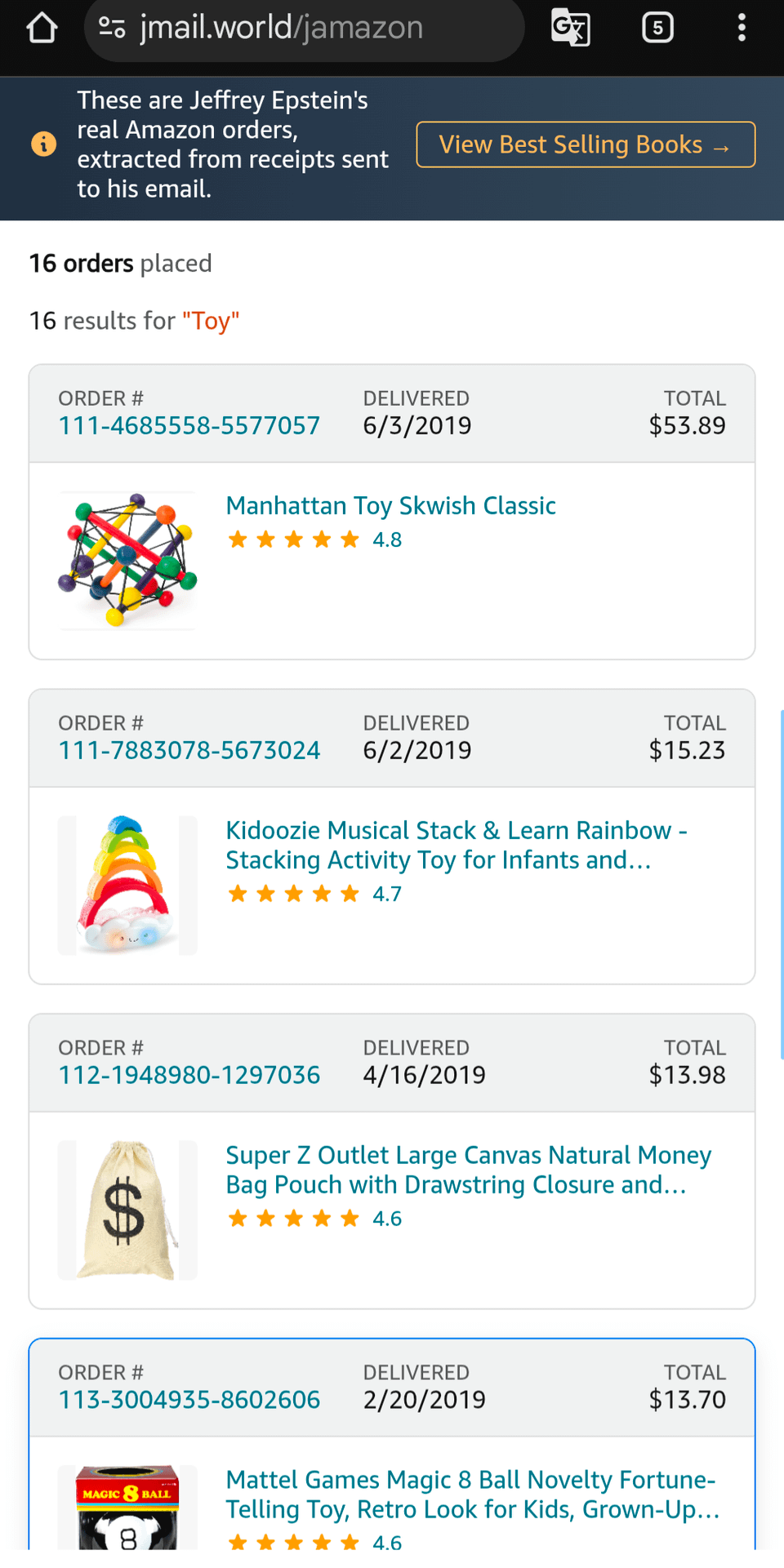784x1568 pixels.
Task: Click the rainbow stacking toy thumbnail
Action: pos(127,886)
